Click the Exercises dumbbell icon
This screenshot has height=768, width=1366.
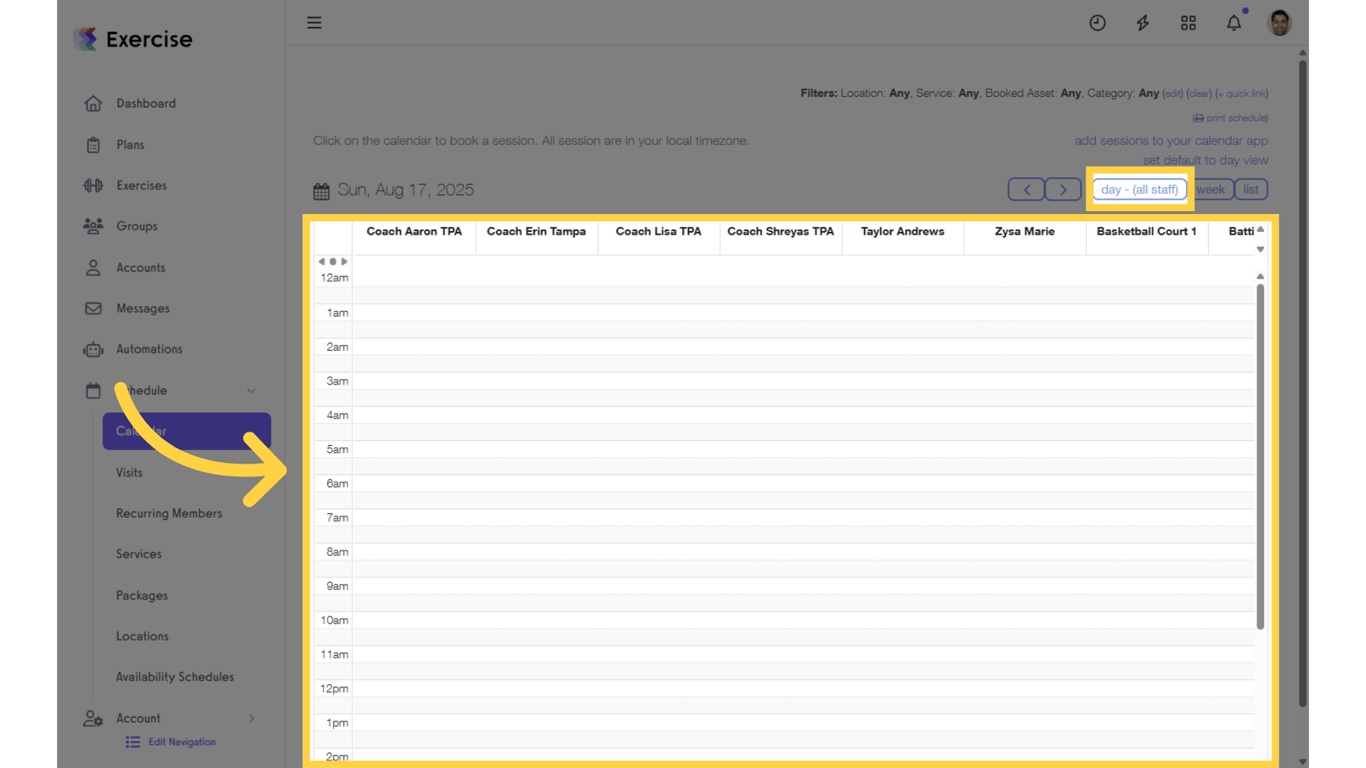93,185
